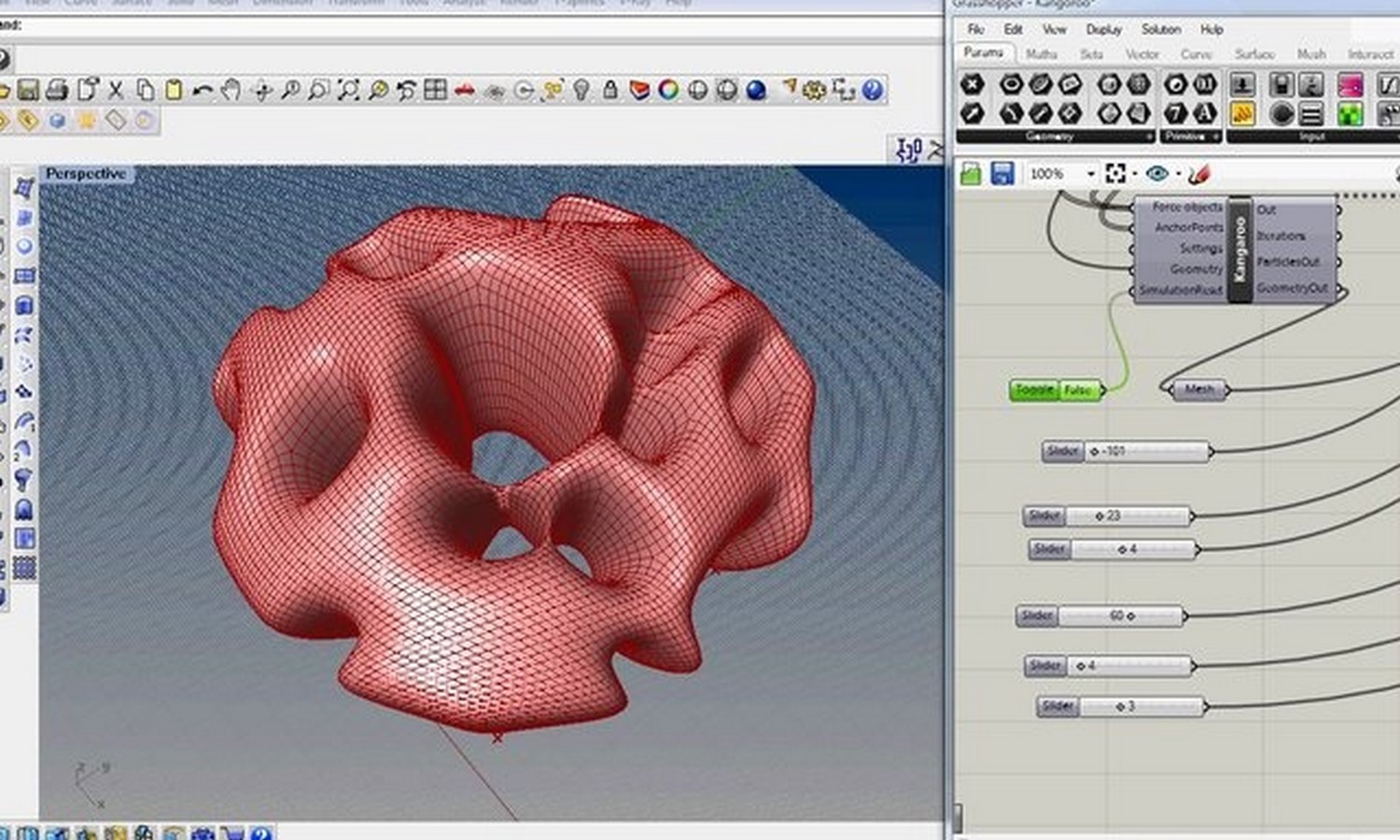Screen dimensions: 1400x840
Task: Open the layers icon in Rhino's toolbar
Action: [x=639, y=90]
